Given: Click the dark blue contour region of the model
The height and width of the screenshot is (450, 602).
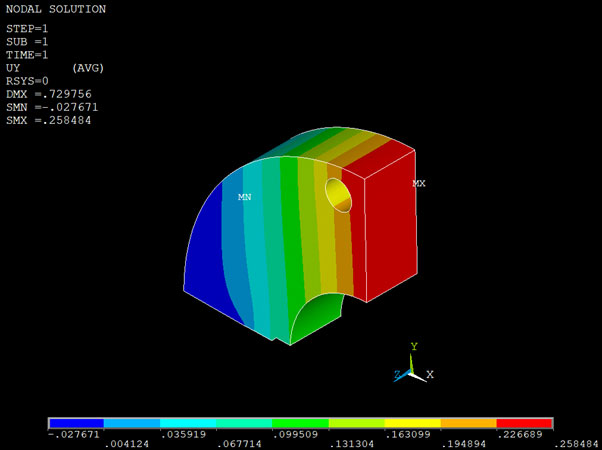Looking at the screenshot, I should click(205, 253).
